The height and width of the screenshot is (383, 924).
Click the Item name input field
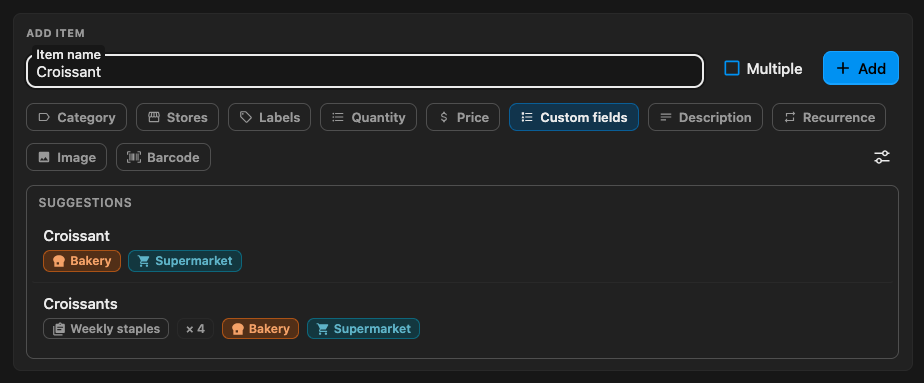click(365, 71)
